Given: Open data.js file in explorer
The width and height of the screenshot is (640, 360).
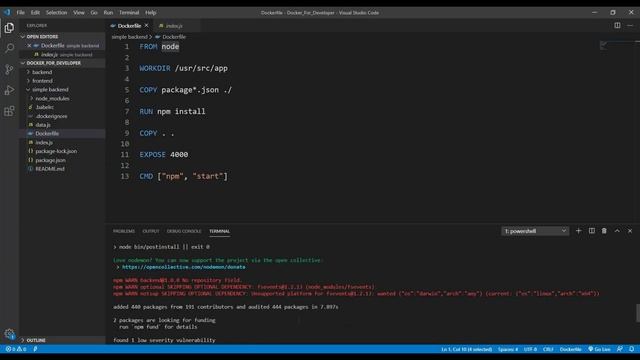Looking at the screenshot, I should [42, 124].
